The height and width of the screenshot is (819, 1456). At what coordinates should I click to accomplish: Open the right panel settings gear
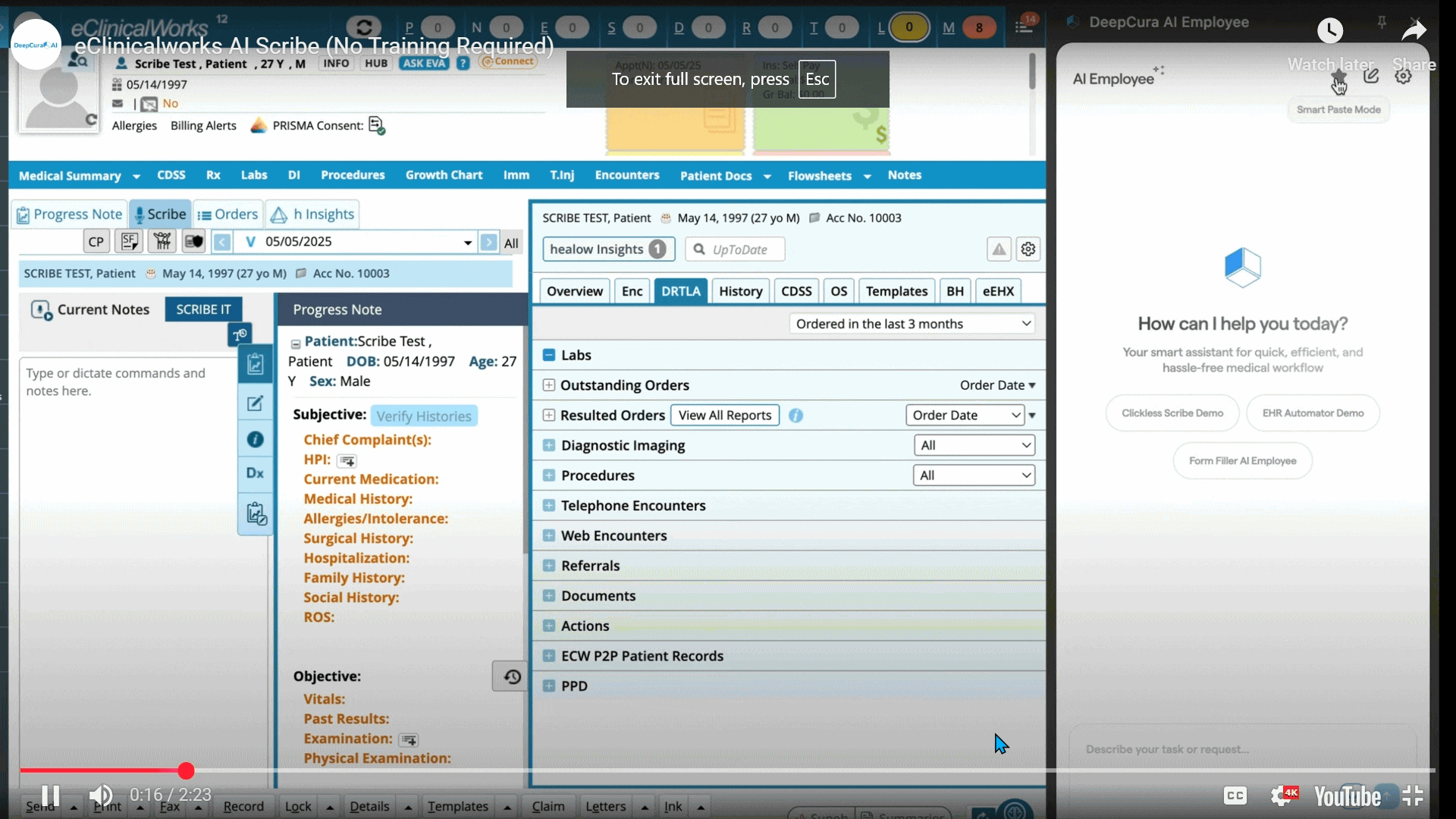coord(1028,249)
